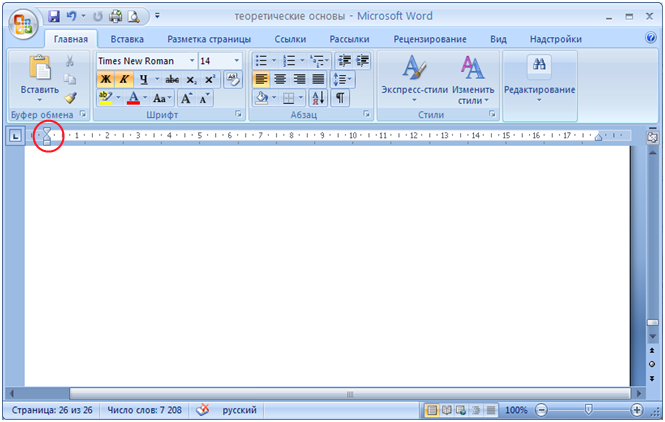665x422 pixels.
Task: Open the Вставка tab
Action: tap(127, 39)
